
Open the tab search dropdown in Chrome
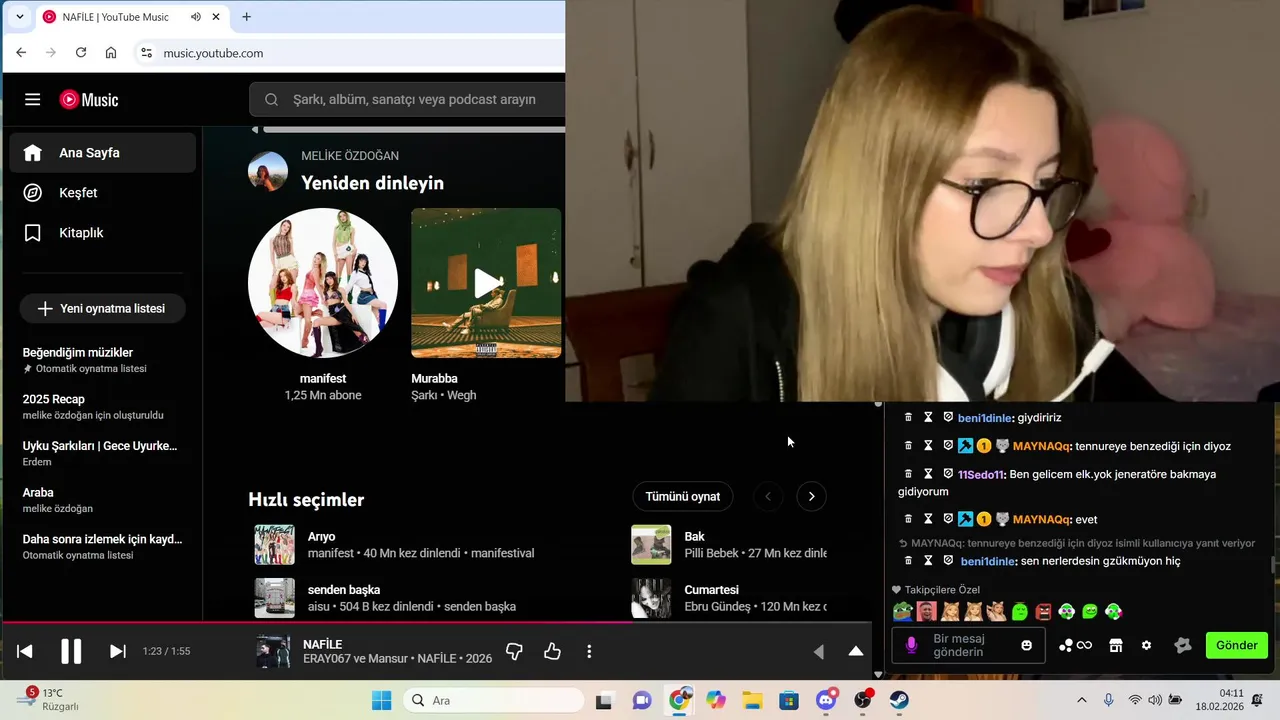[19, 17]
